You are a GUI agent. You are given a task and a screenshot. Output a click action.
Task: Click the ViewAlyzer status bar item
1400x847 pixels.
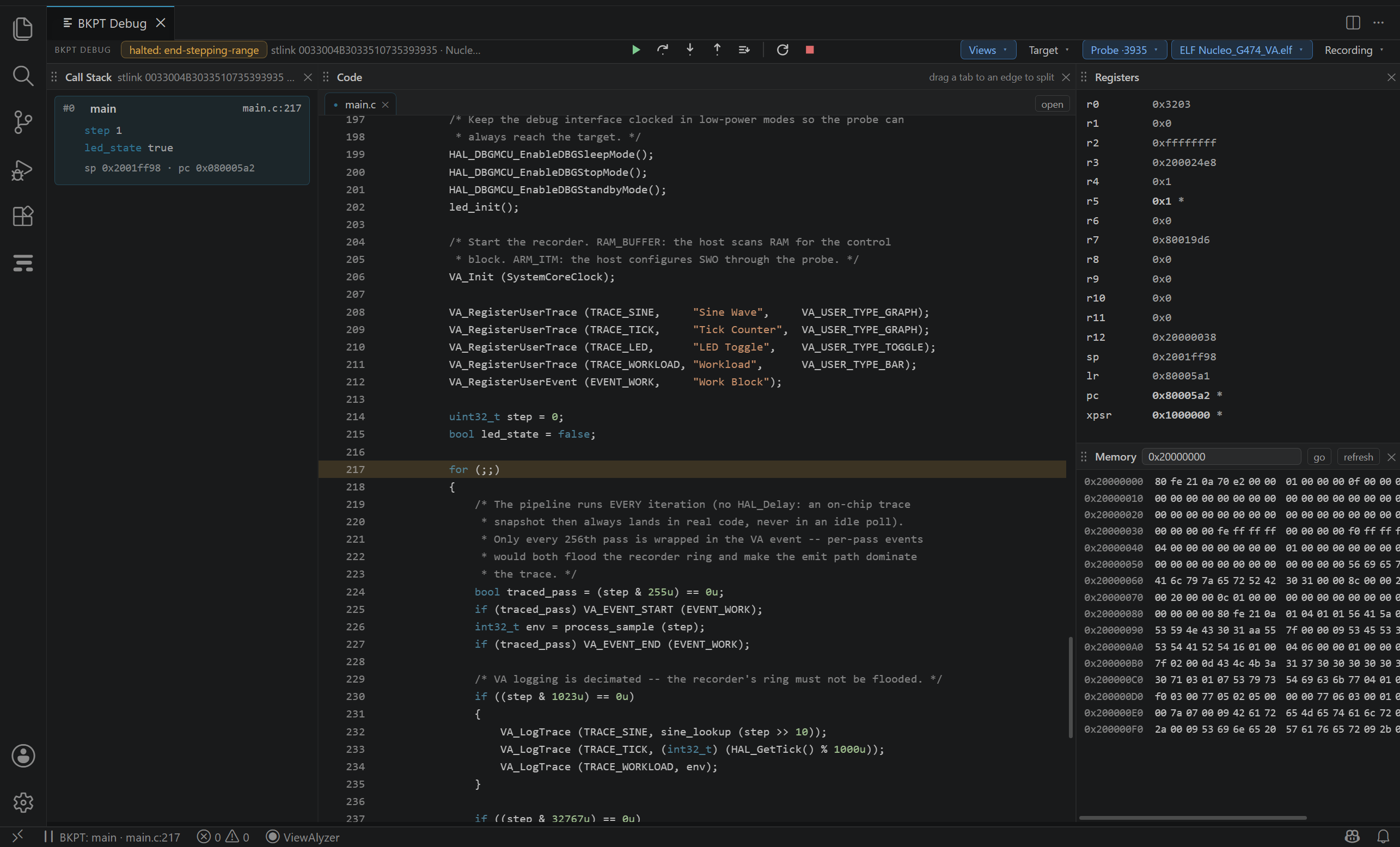click(303, 837)
